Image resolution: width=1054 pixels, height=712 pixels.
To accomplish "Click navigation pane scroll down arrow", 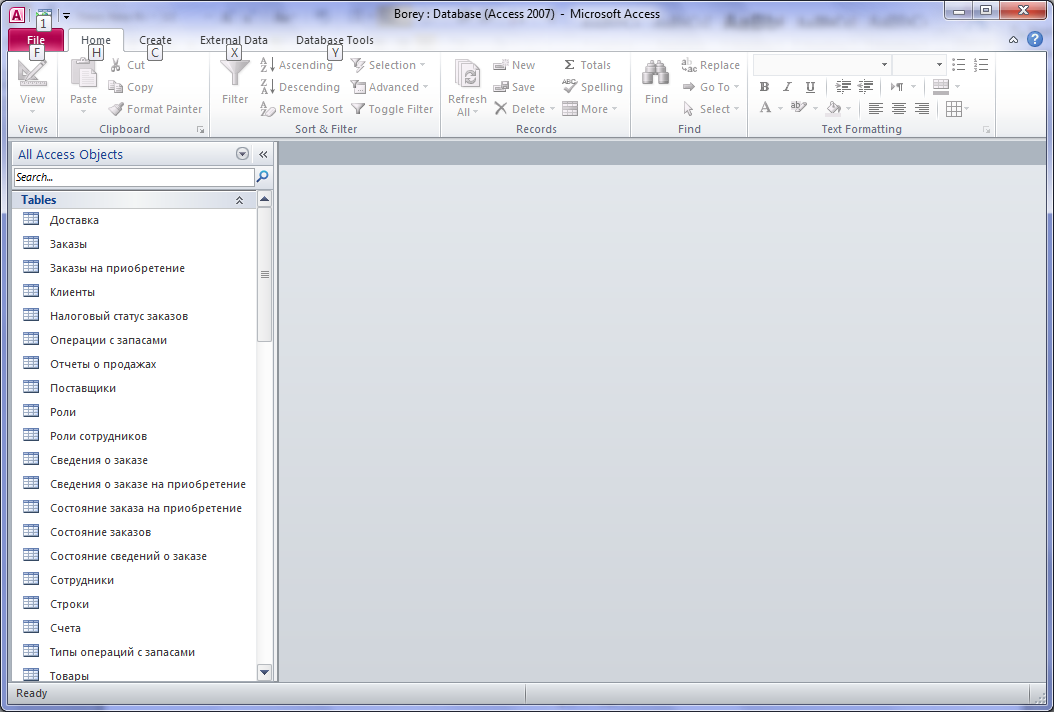I will 264,672.
